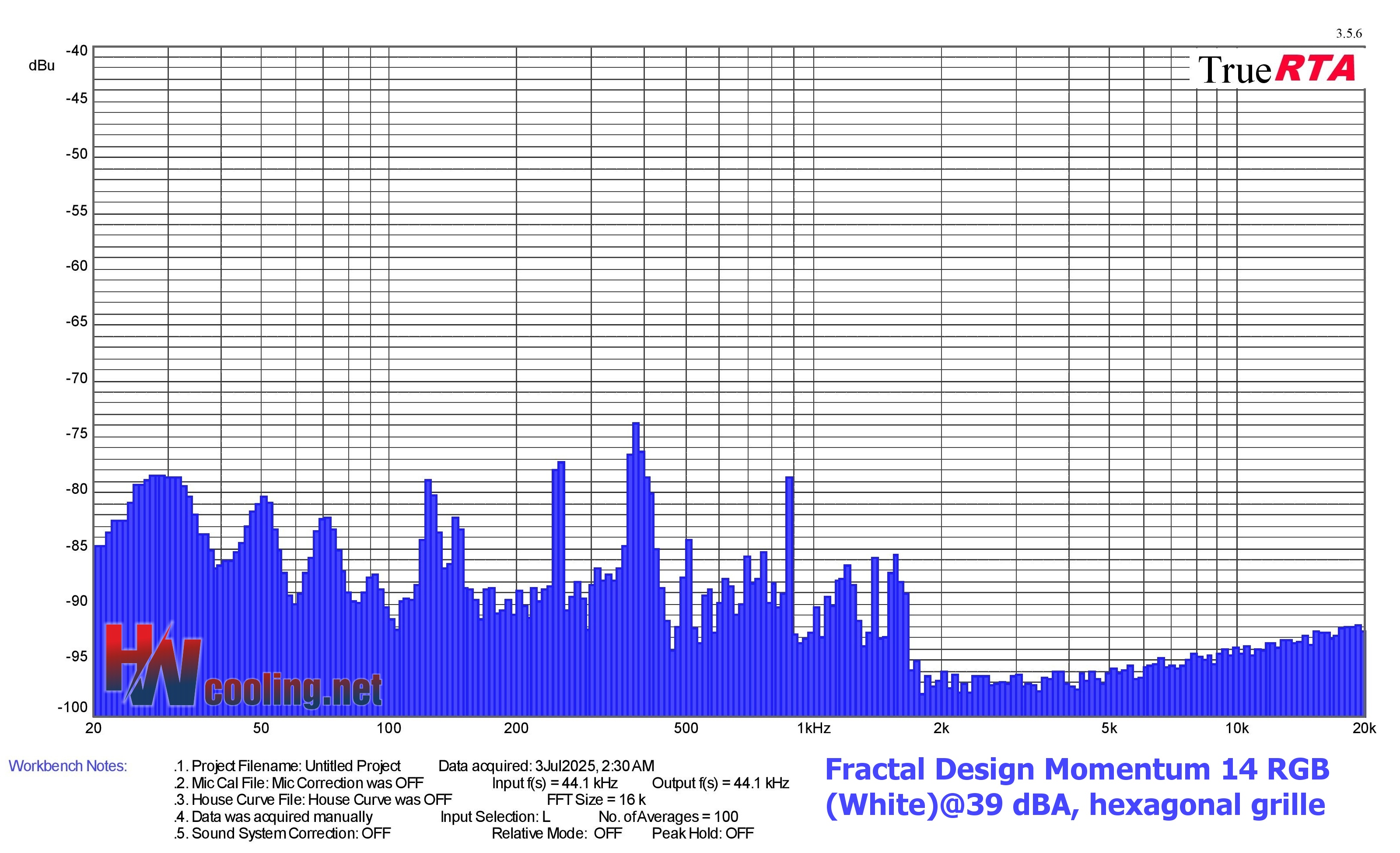Click the Workbench Notes heading
Image resolution: width=1400 pixels, height=853 pixels.
point(68,766)
